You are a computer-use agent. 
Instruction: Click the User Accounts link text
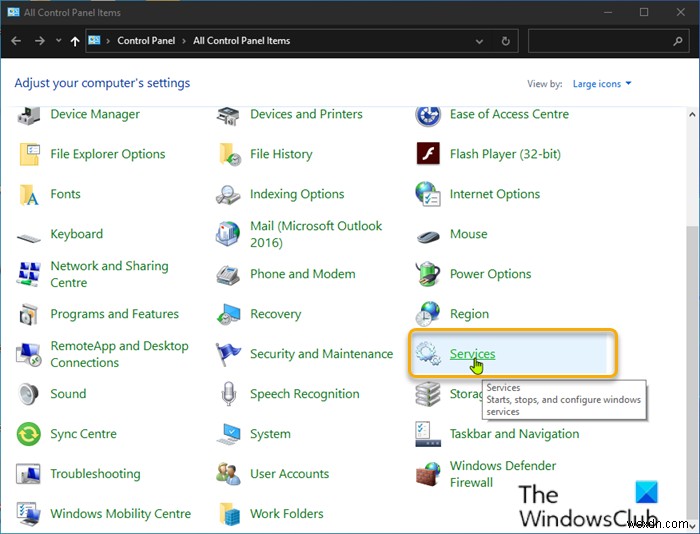click(289, 474)
